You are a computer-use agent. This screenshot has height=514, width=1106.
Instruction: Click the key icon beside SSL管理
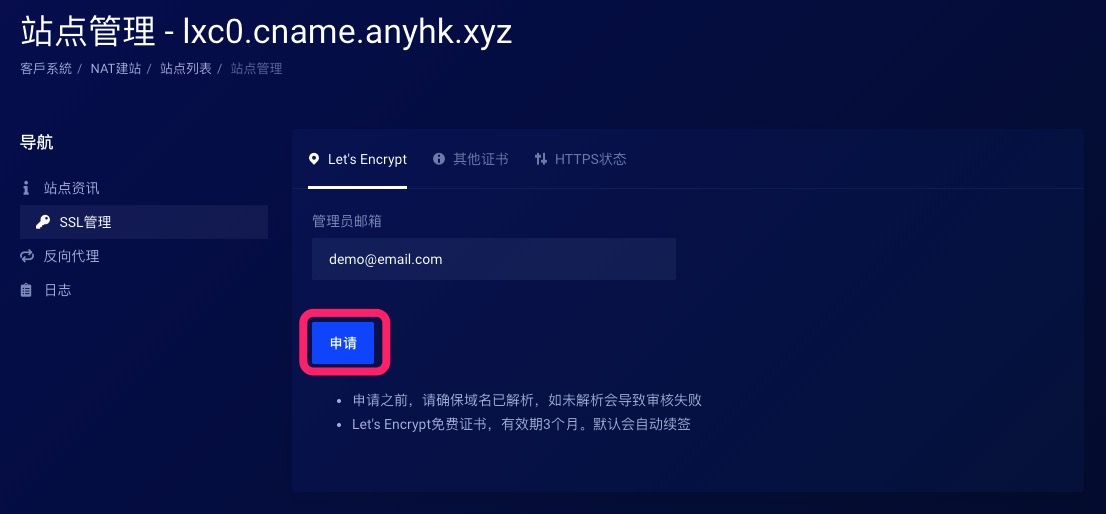click(x=42, y=222)
